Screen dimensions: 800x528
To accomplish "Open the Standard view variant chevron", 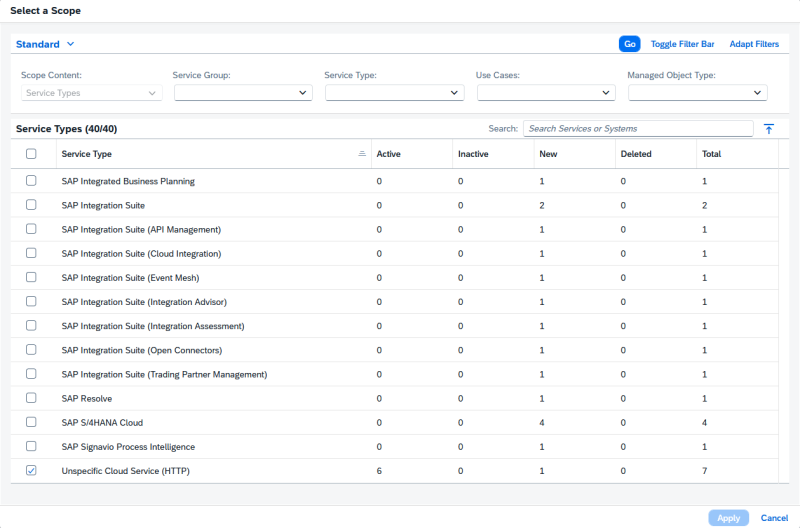I will (x=70, y=44).
